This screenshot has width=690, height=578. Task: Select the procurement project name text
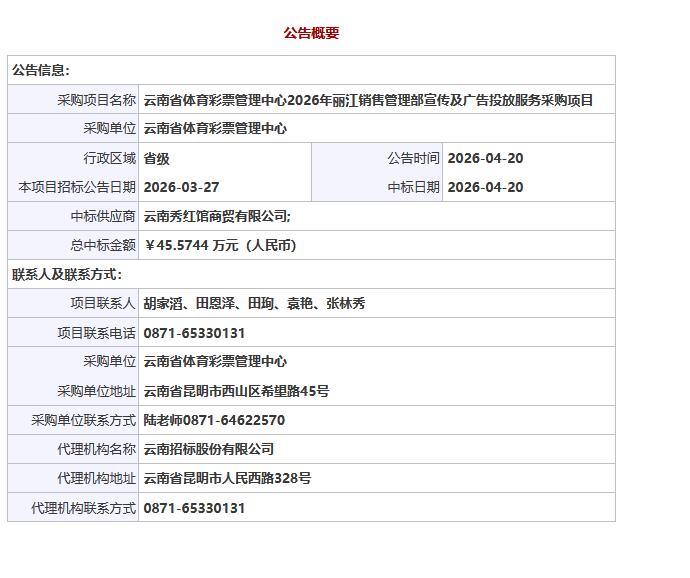pos(368,100)
